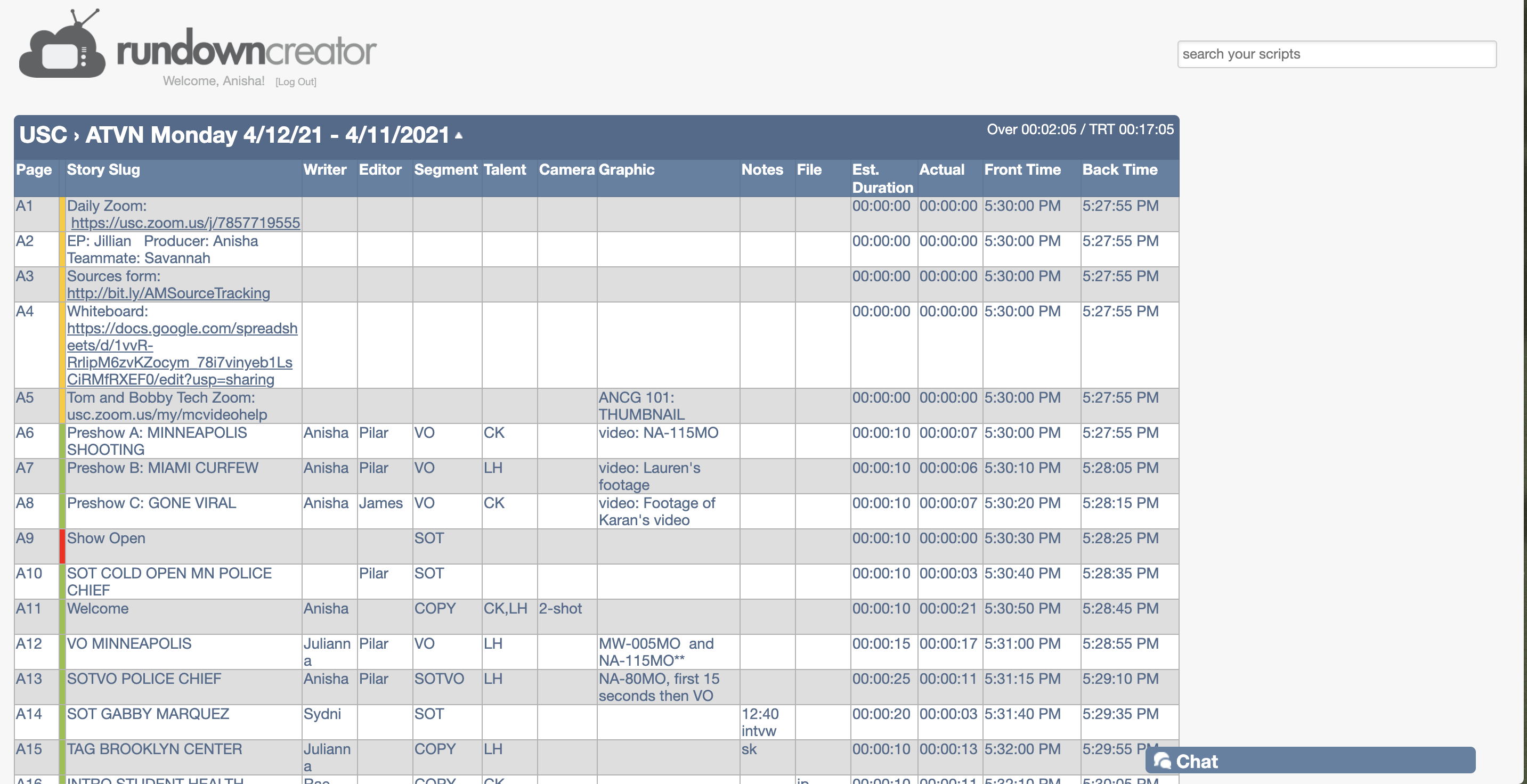Select the Preshow C: GONE VIRAL slug
The height and width of the screenshot is (784, 1527).
point(151,503)
